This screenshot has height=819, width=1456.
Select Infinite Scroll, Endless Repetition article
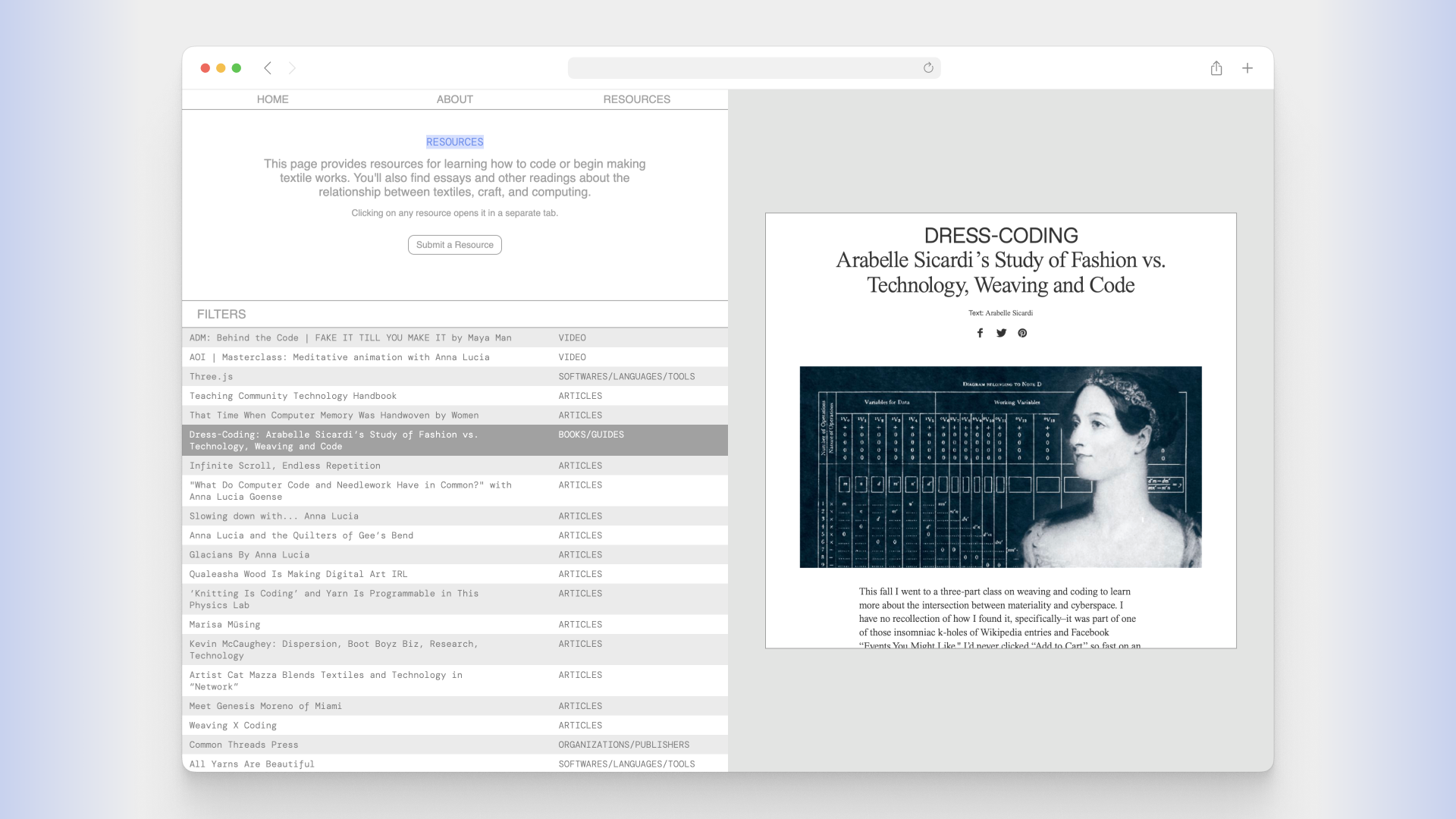(x=284, y=466)
